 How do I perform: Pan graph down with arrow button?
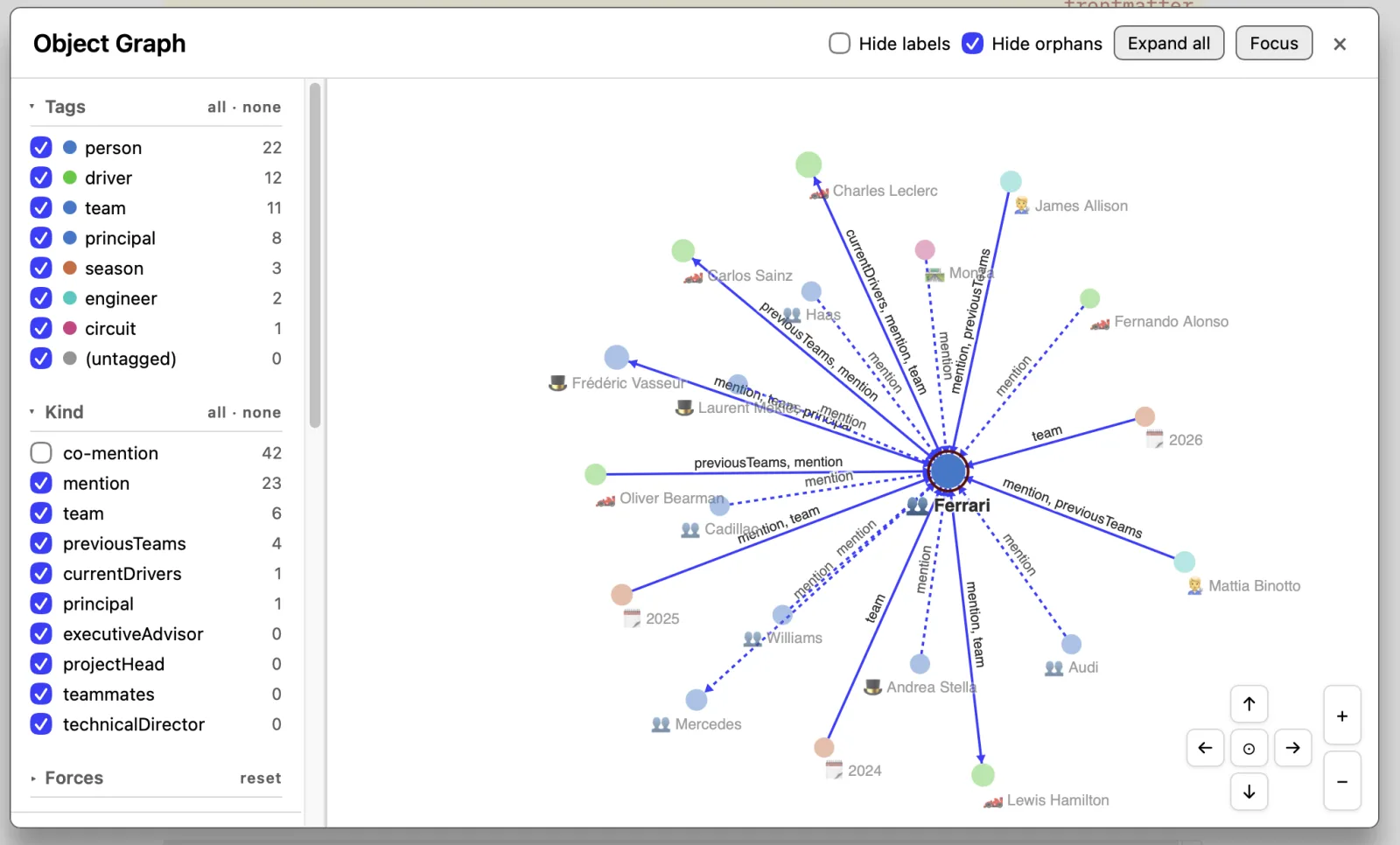(1249, 792)
